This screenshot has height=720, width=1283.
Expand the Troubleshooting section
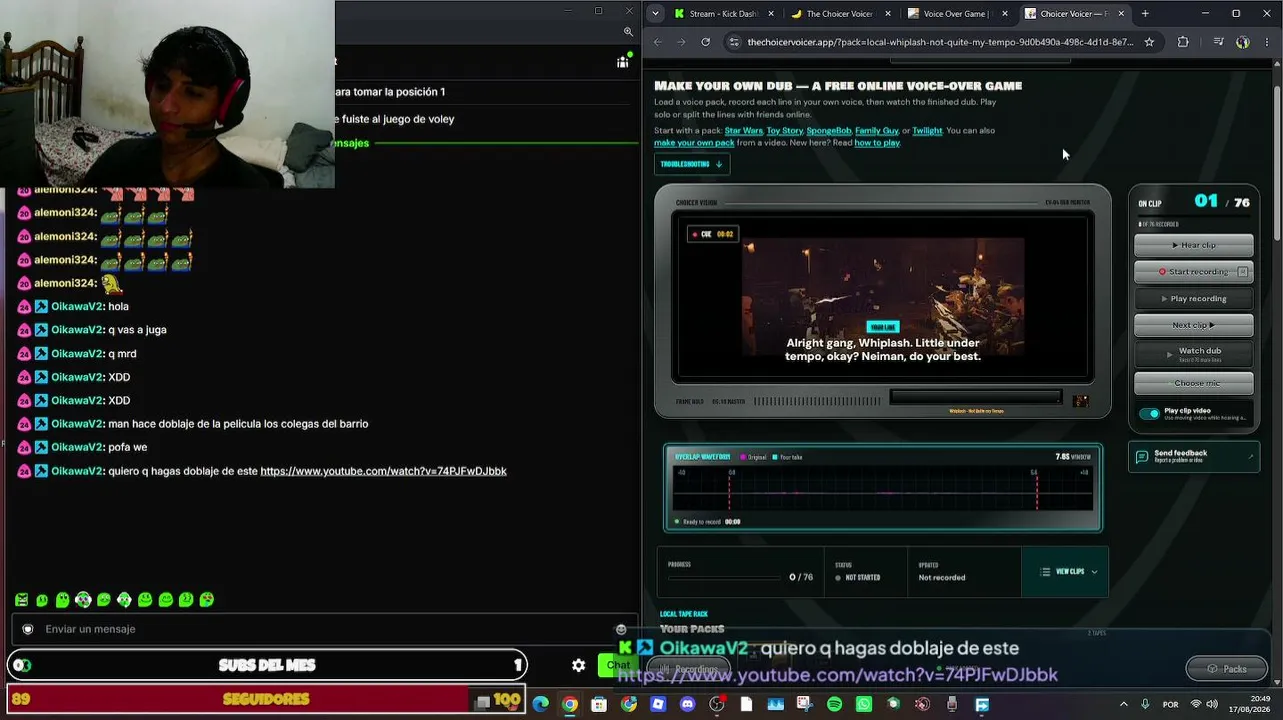692,164
